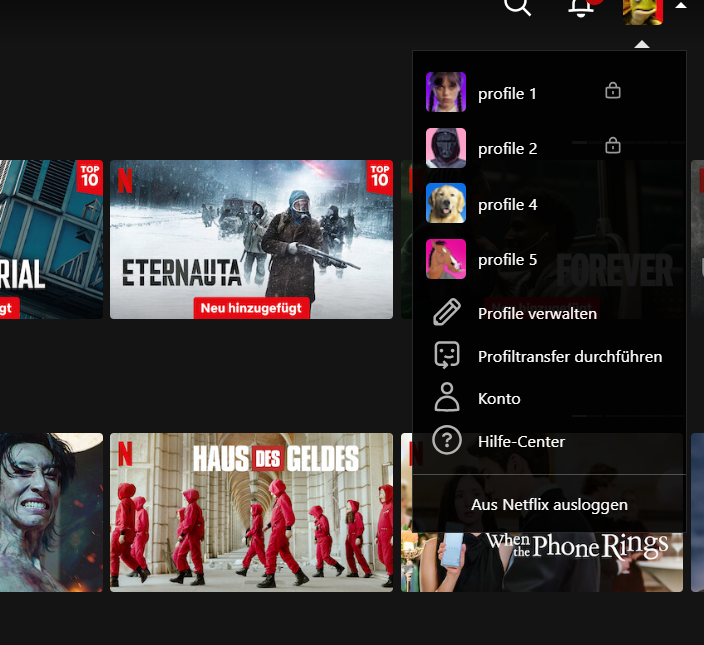Image resolution: width=704 pixels, height=645 pixels.
Task: Click the Profiltransfer smiley icon
Action: (446, 356)
